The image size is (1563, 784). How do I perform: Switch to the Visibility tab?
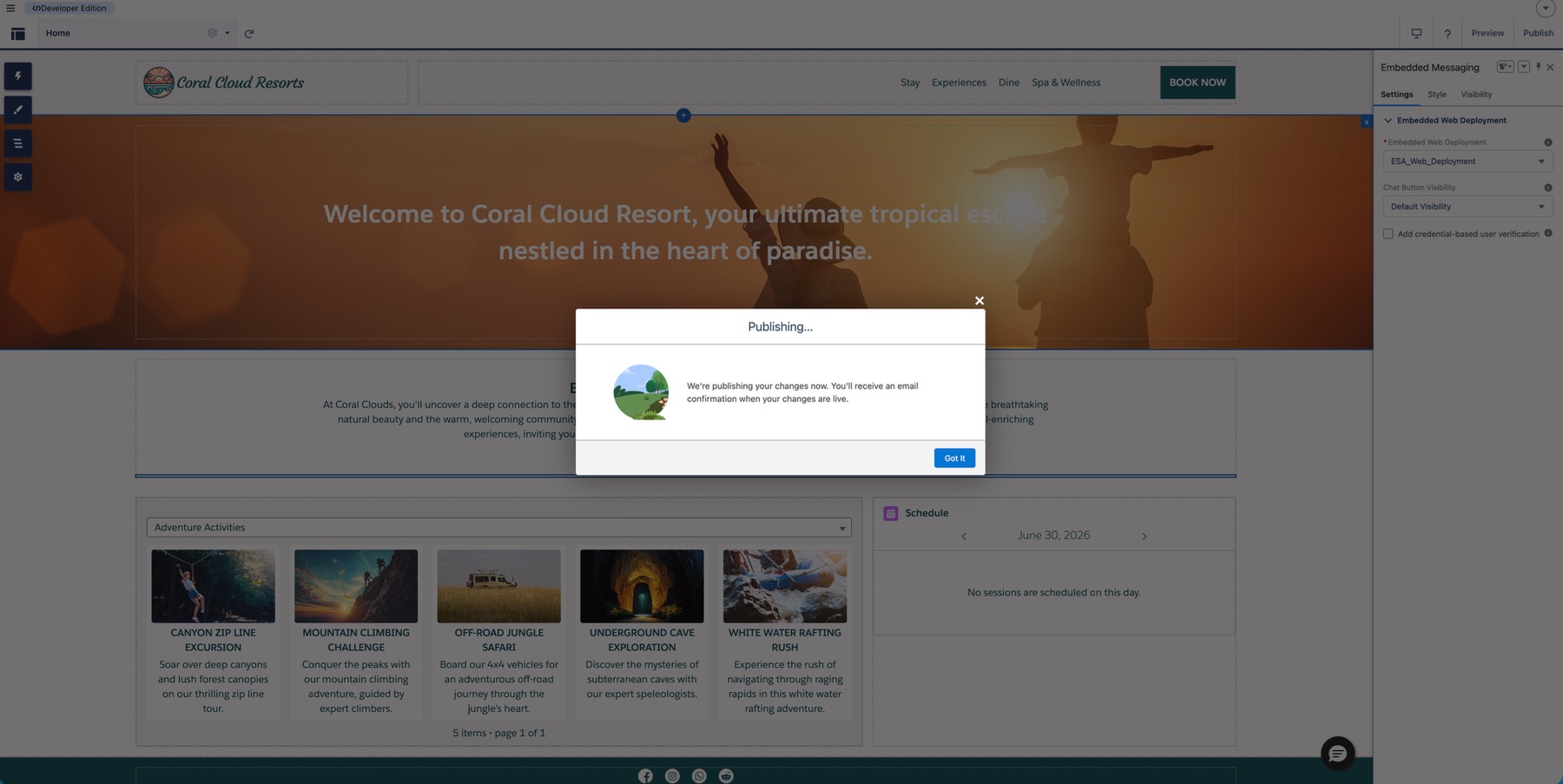[x=1476, y=94]
